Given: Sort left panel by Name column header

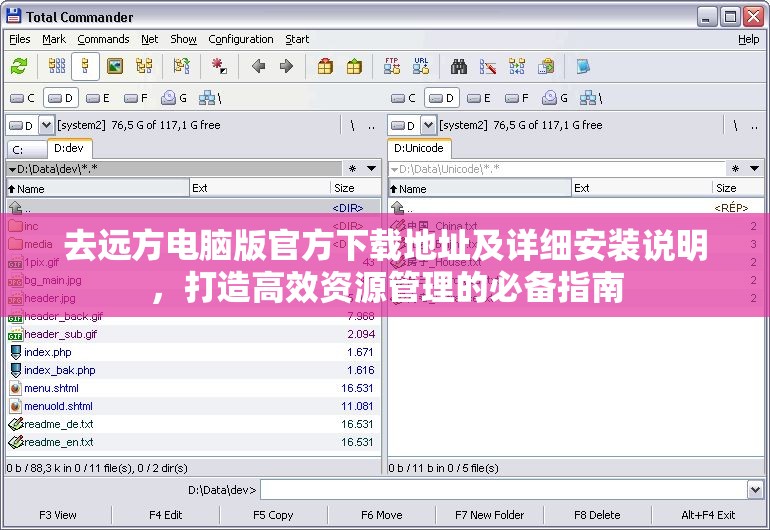Looking at the screenshot, I should click(x=98, y=189).
